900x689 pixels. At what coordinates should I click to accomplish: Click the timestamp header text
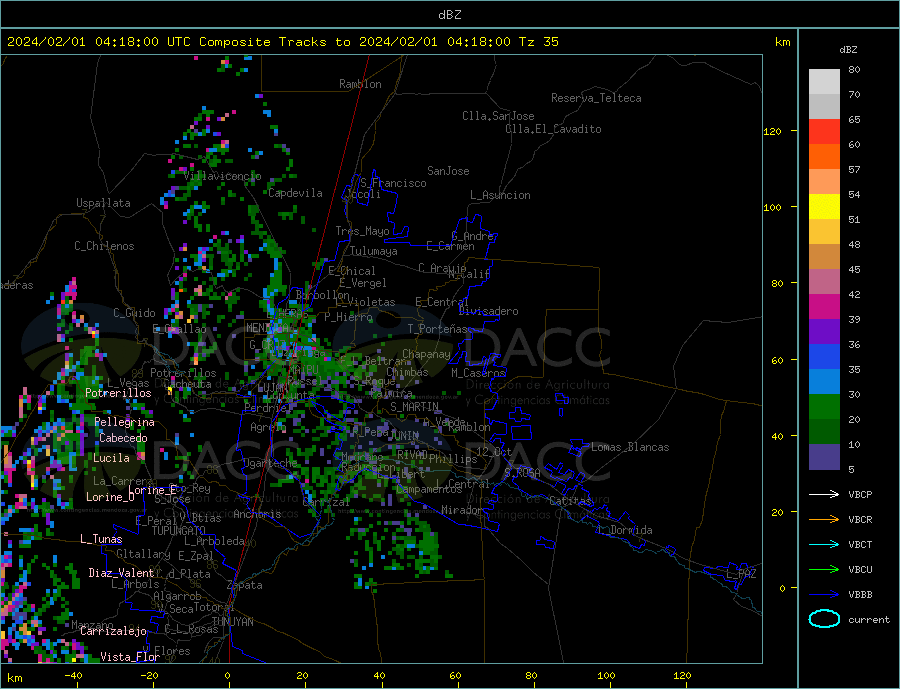pos(283,42)
